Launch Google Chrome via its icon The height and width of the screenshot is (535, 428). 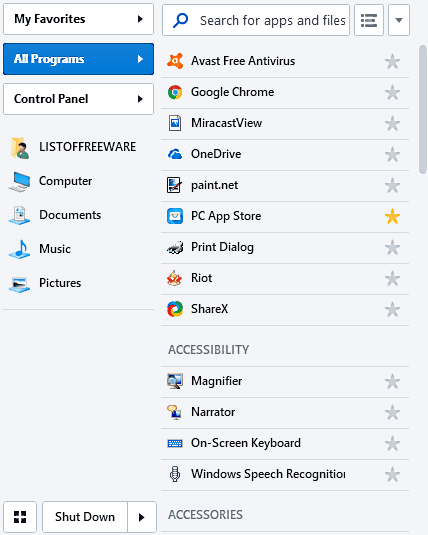[175, 92]
